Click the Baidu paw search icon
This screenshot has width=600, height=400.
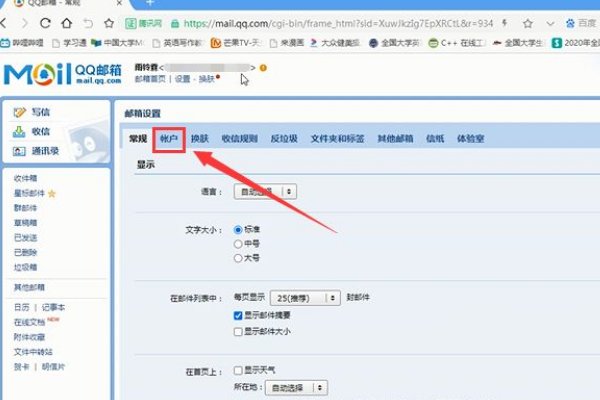click(x=570, y=23)
